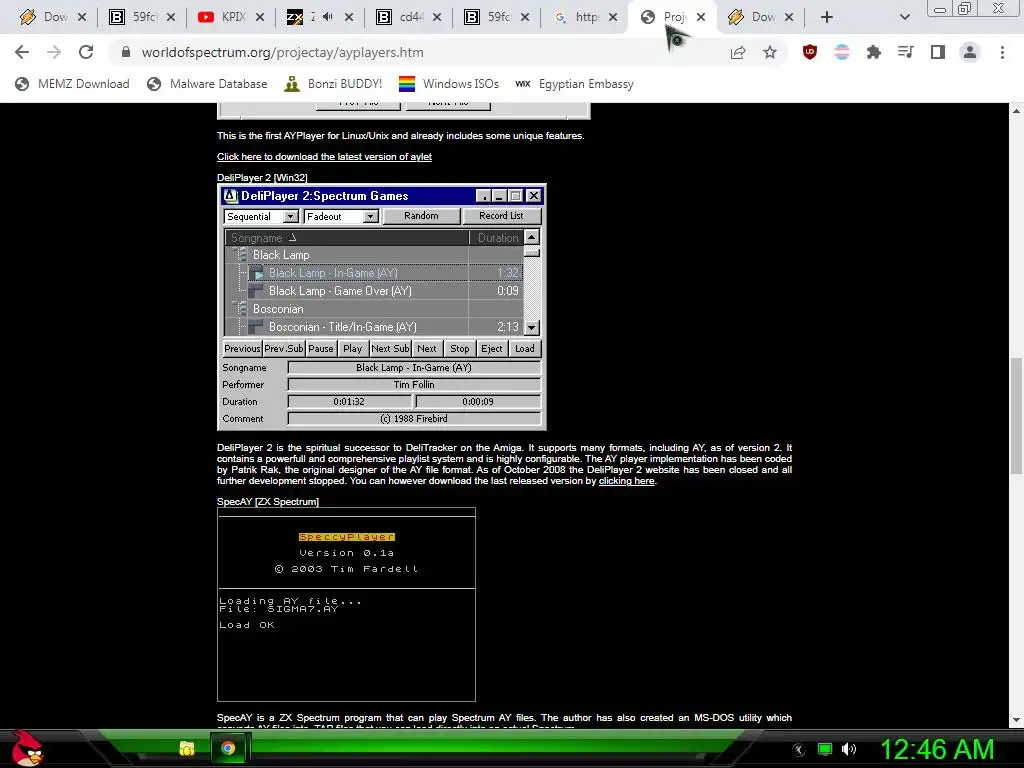Open the MEMZ Download bookmark
Screen dimensions: 1024x768
pos(72,84)
